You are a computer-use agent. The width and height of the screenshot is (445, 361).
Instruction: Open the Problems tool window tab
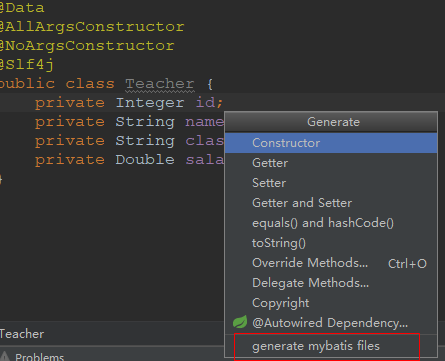pos(39,357)
